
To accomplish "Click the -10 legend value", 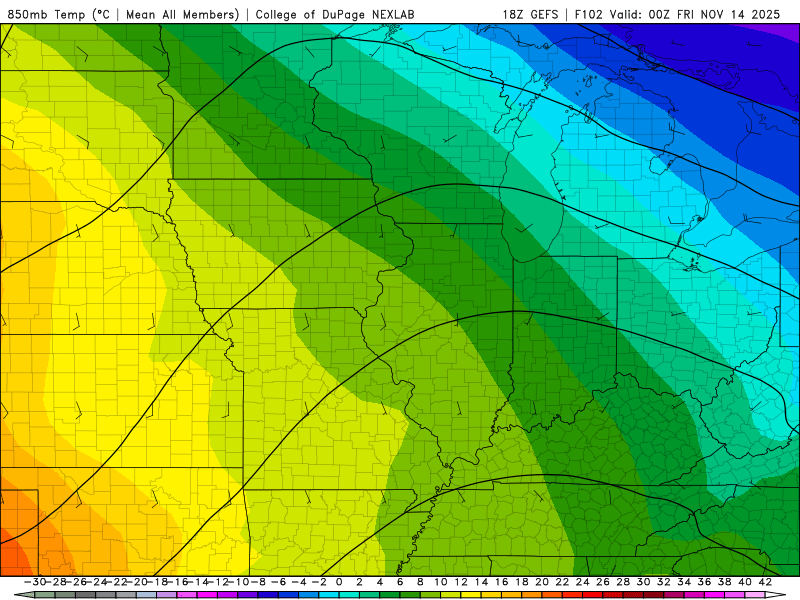I will click(238, 582).
